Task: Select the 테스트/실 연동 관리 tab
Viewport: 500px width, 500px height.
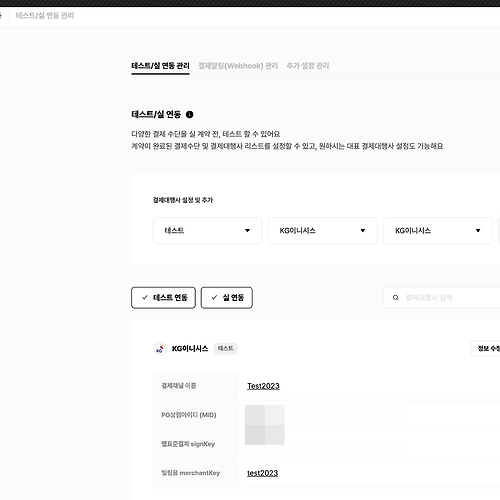Action: tap(160, 66)
